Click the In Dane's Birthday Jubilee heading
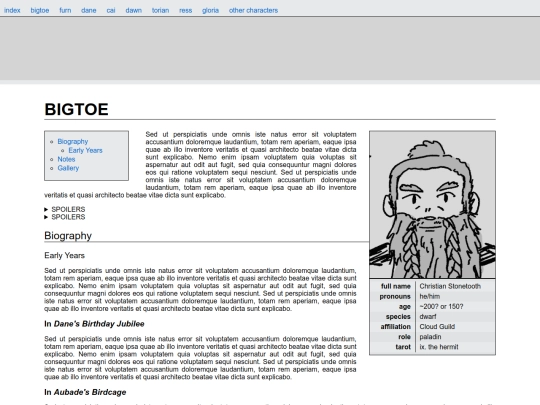Image resolution: width=540 pixels, height=405 pixels. click(x=94, y=324)
